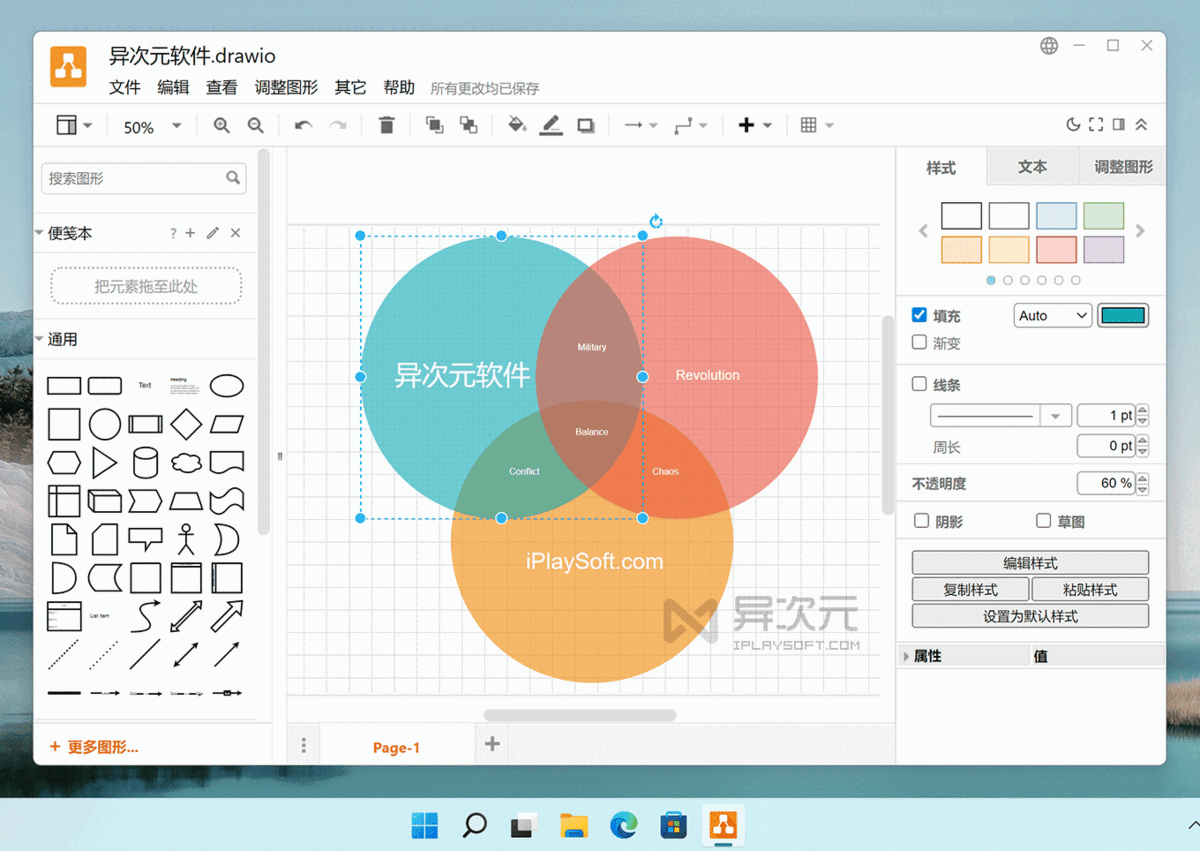Screen dimensions: 1200x851
Task: Open the waypoint style dropdown
Action: coord(691,126)
